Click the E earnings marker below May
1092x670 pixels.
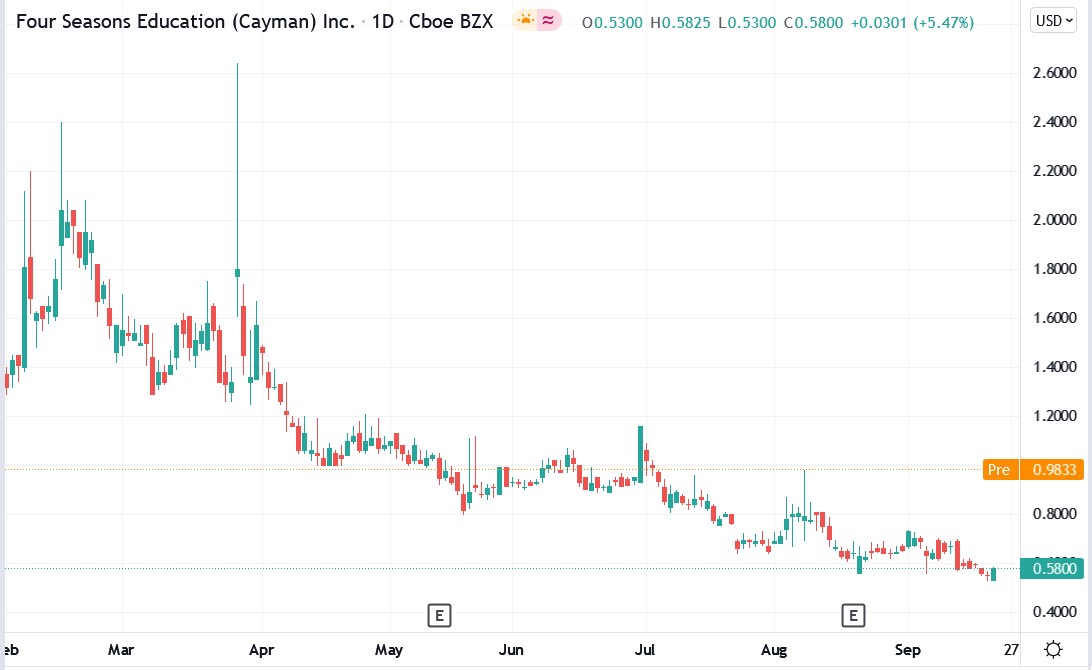click(439, 615)
